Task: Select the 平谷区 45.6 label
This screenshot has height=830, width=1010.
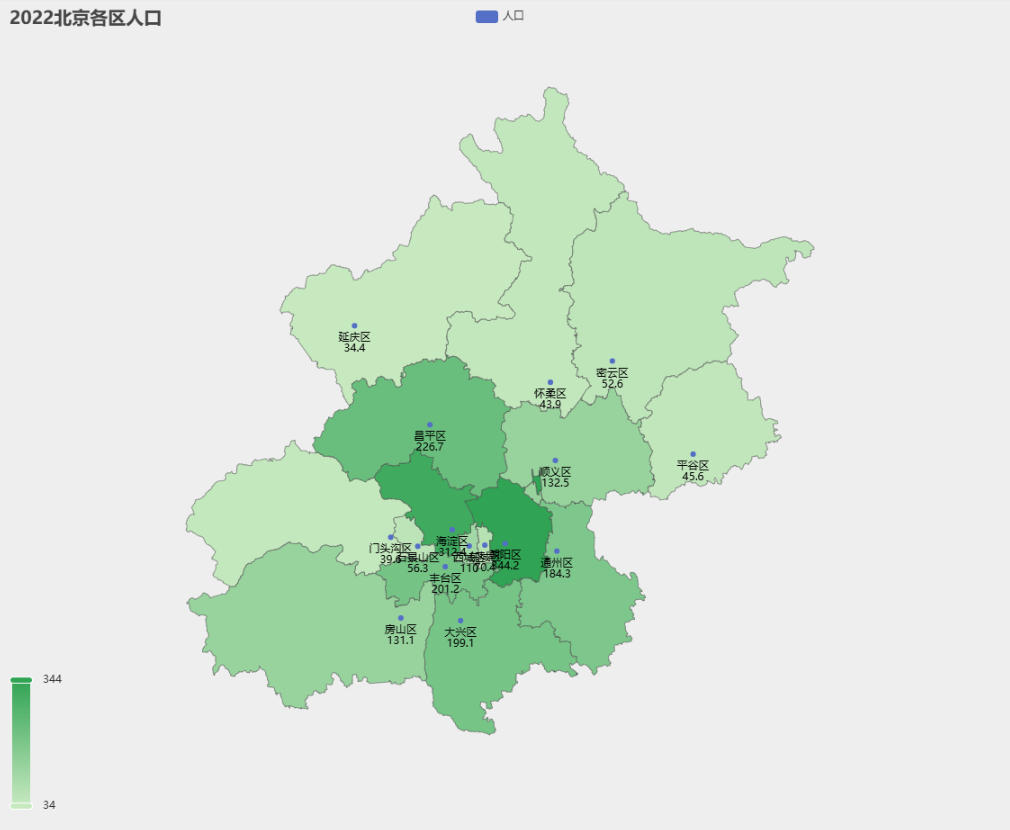Action: pyautogui.click(x=693, y=471)
